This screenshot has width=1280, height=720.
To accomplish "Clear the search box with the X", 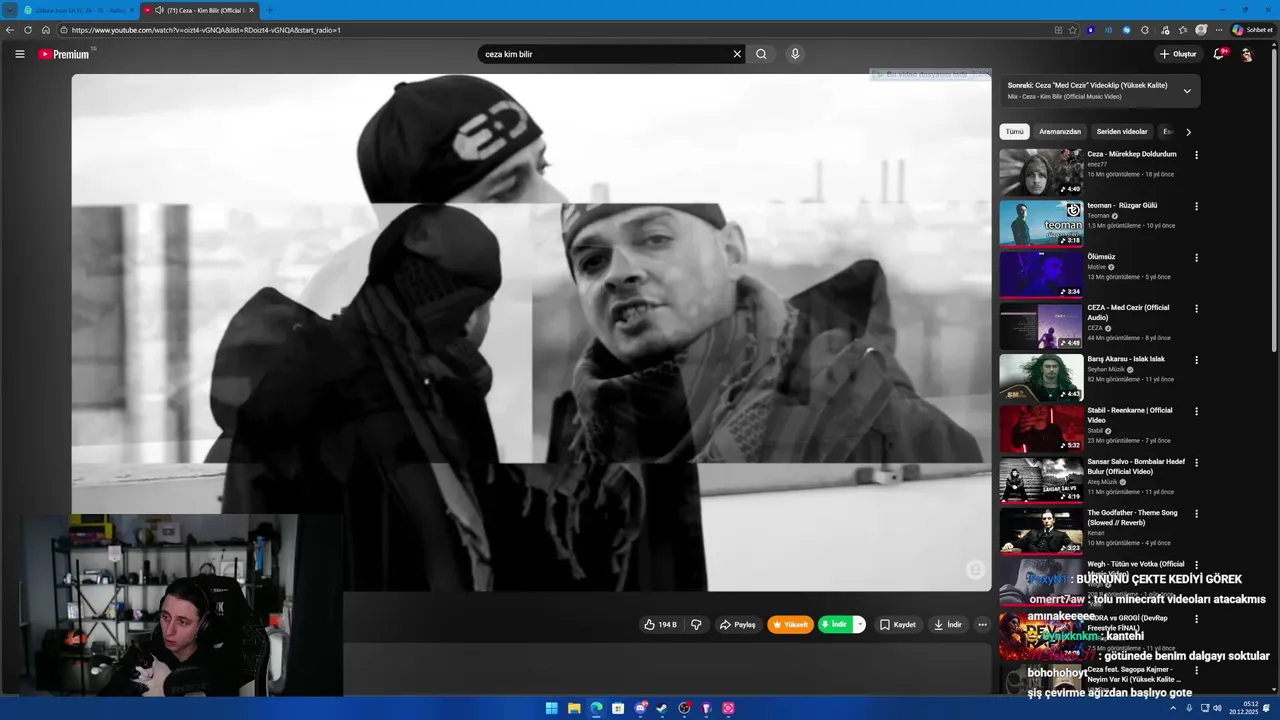I will (x=737, y=54).
